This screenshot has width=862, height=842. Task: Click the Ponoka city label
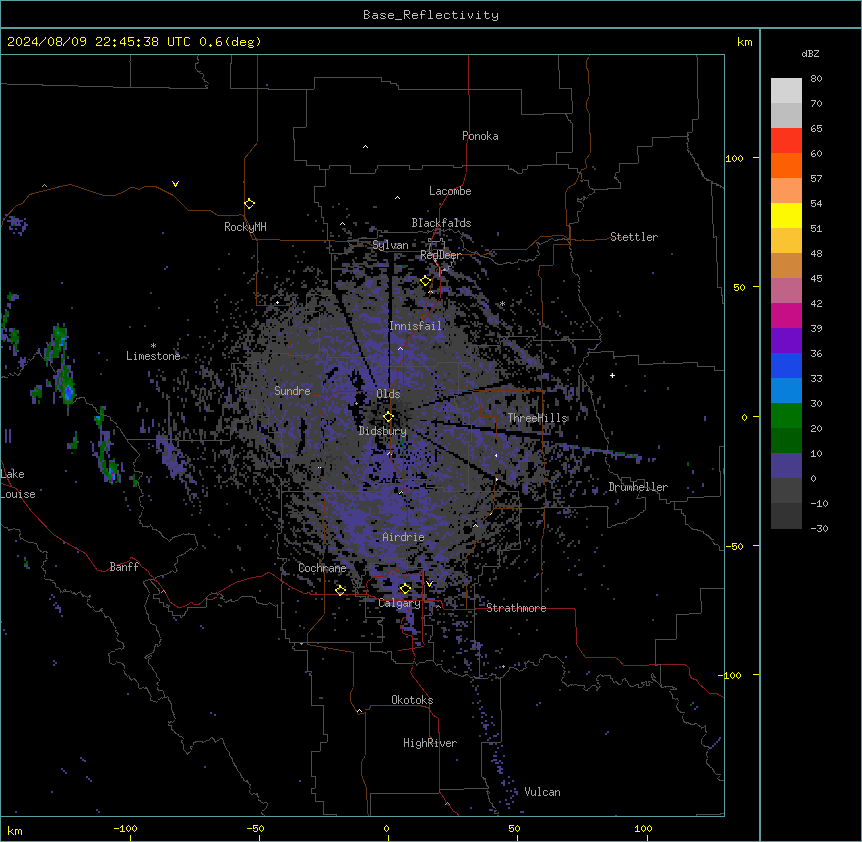click(x=480, y=136)
